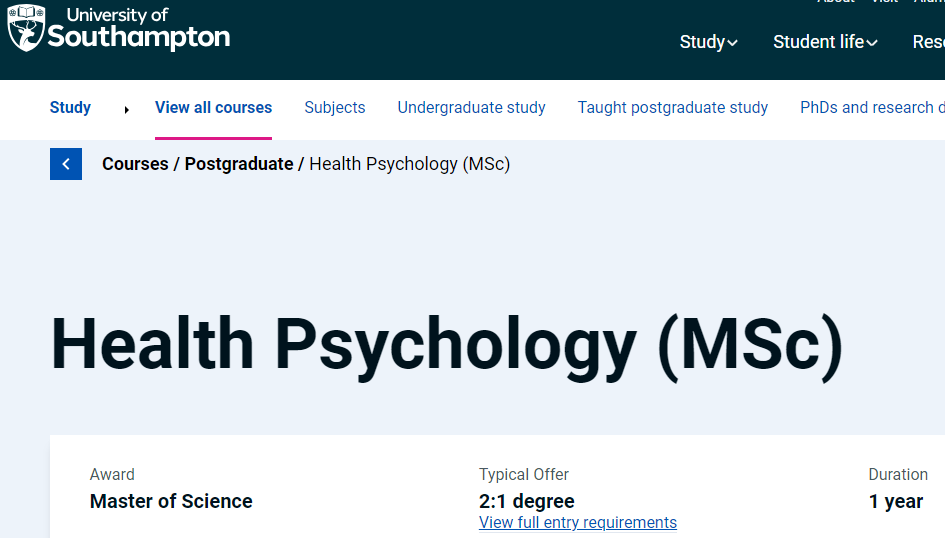This screenshot has height=538, width=945.
Task: Click the About link at top
Action: point(836,2)
